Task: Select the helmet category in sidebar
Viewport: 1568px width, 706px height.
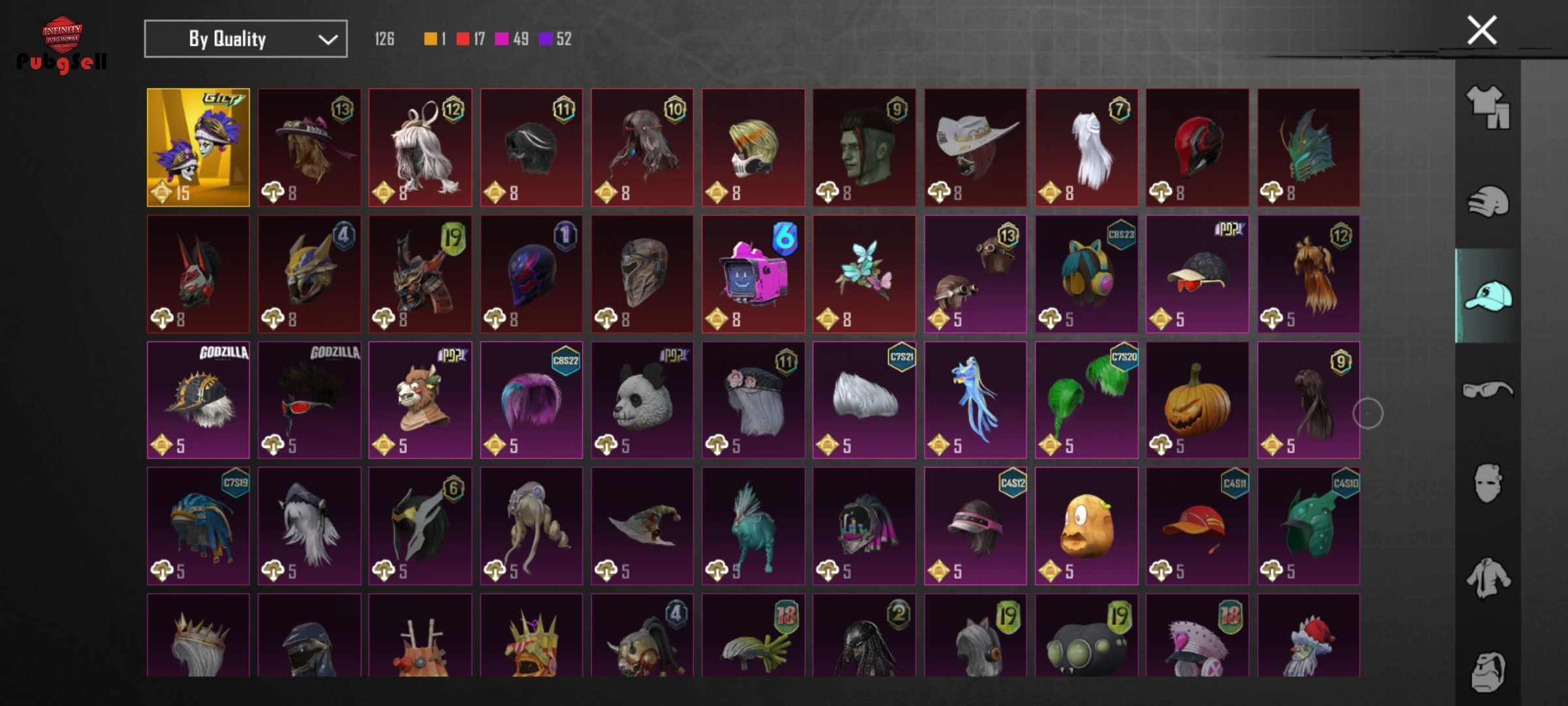Action: point(1488,201)
